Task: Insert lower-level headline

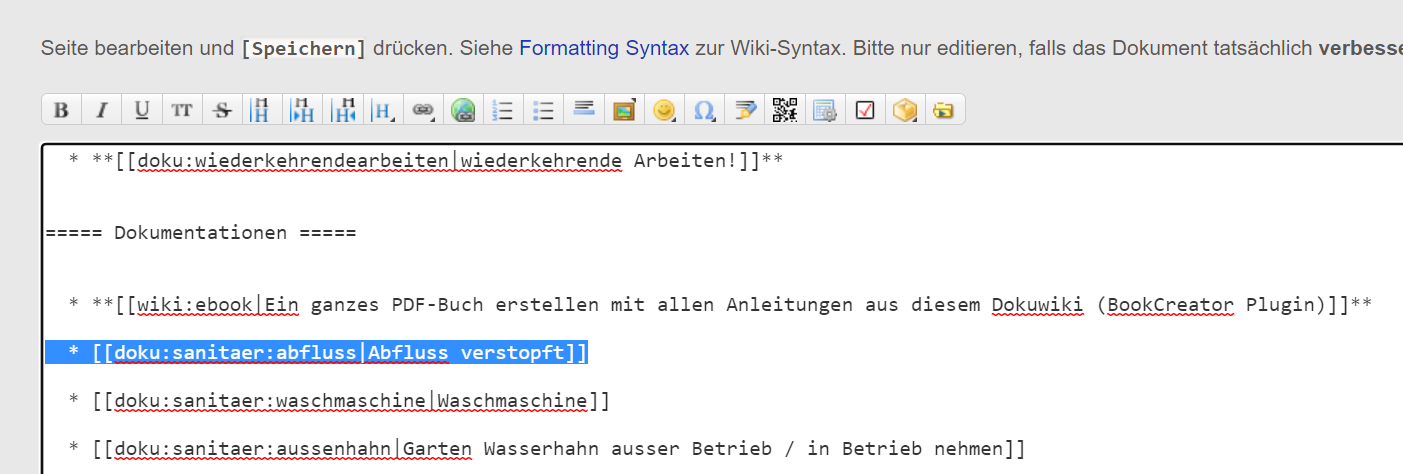Action: [302, 110]
